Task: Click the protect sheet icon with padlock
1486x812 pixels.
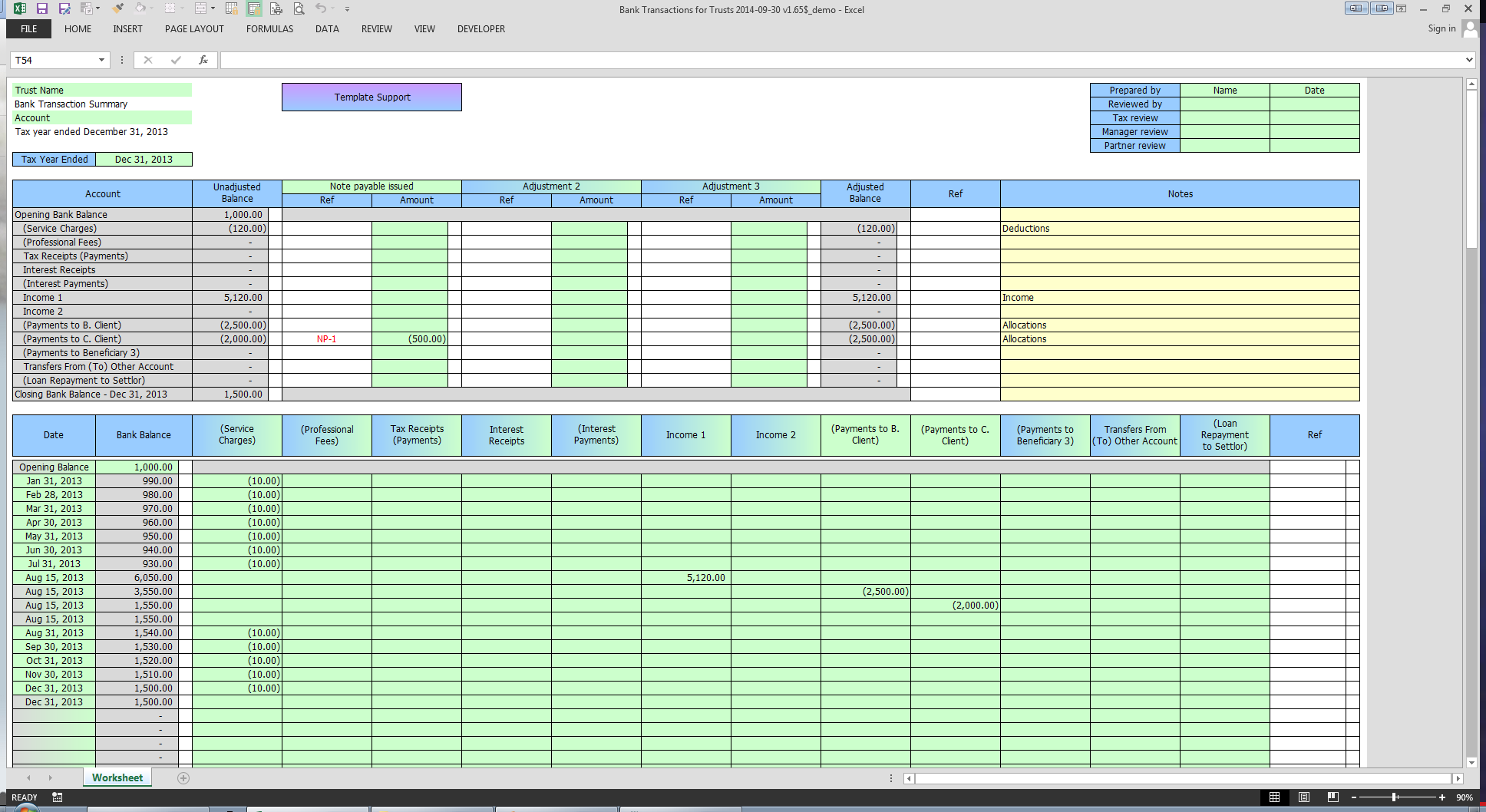Action: [232, 8]
